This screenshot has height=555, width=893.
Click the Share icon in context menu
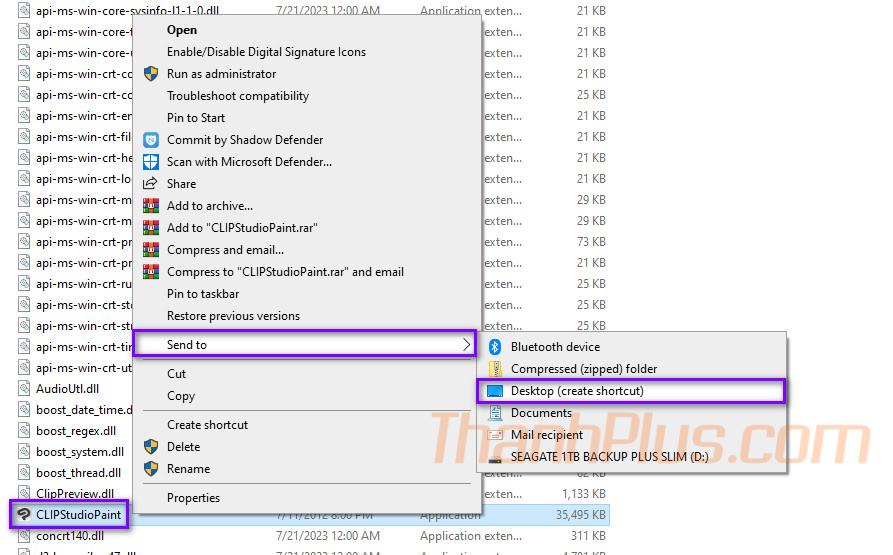(151, 184)
